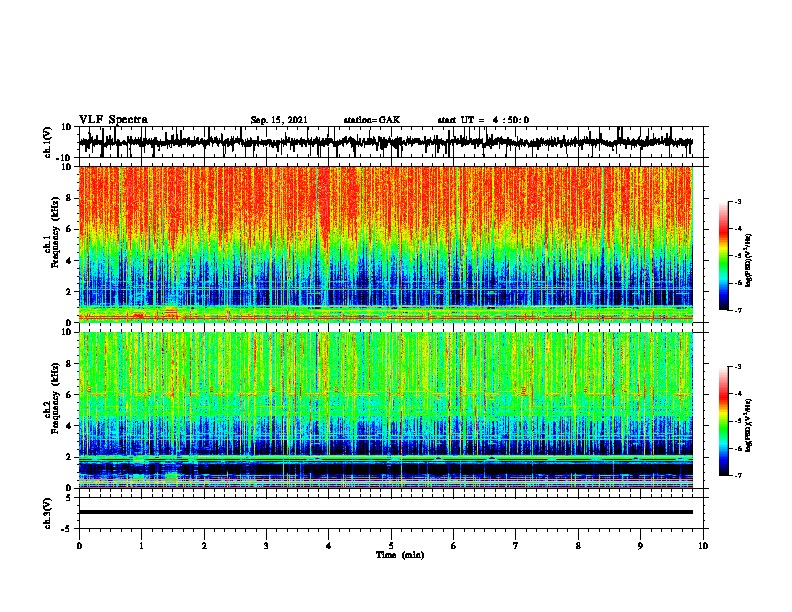Click the ch.1 spectrogram color bar
792x612 pixels.
pyautogui.click(x=723, y=256)
